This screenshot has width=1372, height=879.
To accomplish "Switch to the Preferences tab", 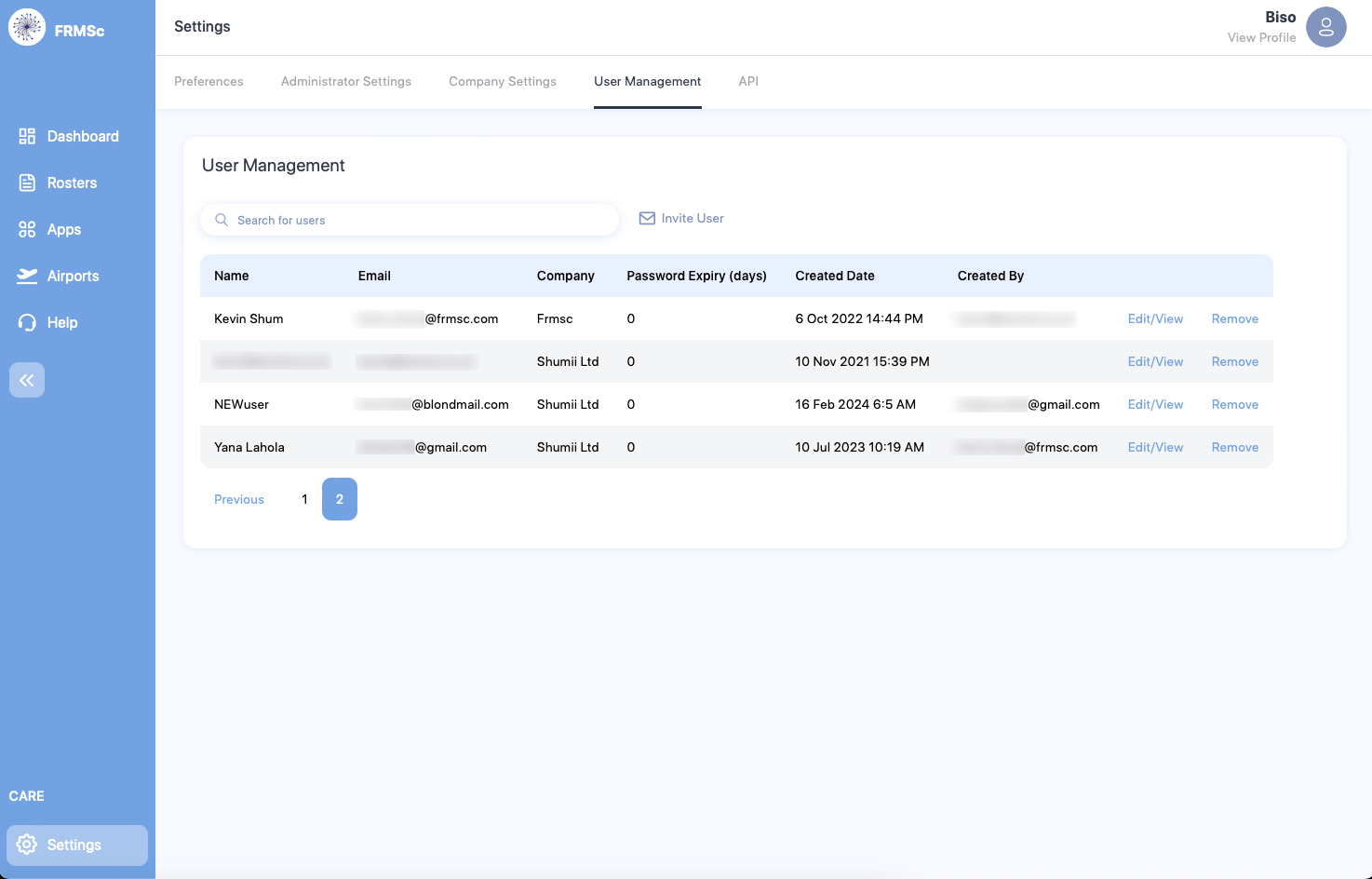I will click(x=208, y=81).
